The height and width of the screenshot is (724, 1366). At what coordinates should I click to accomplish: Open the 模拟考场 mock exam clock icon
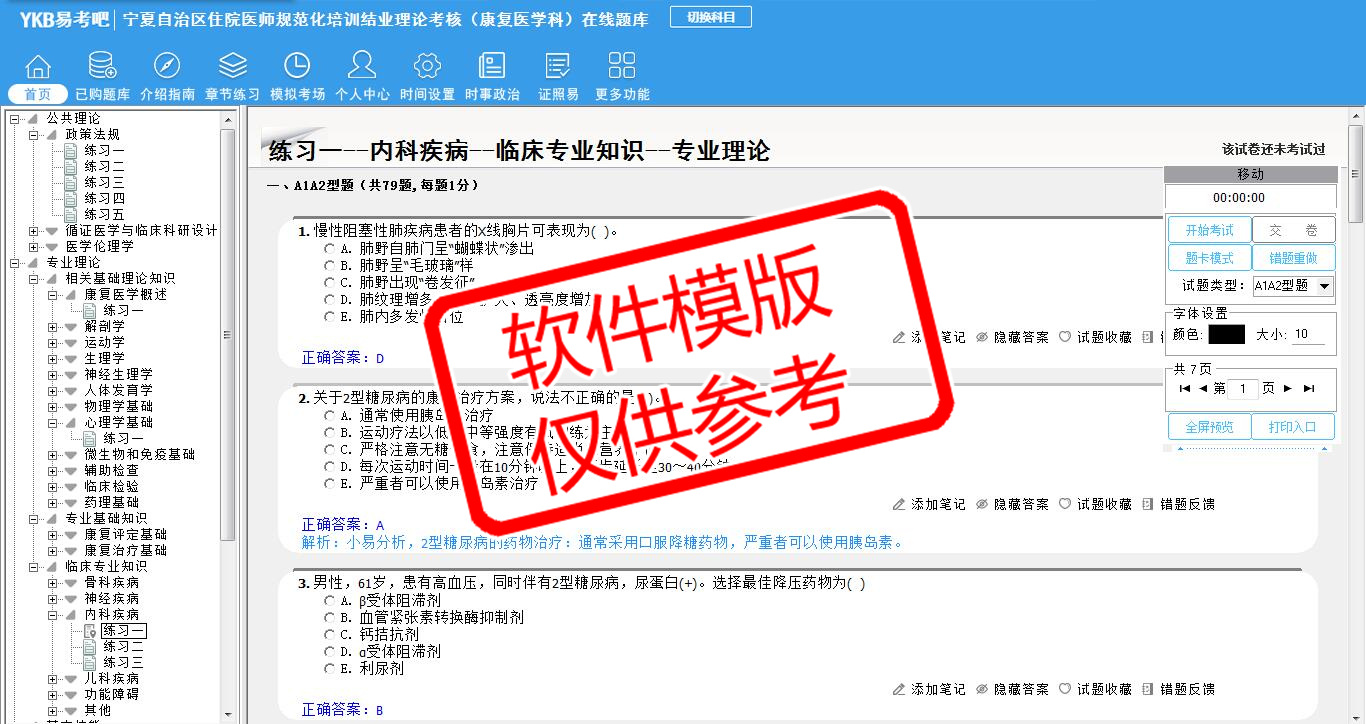coord(297,67)
